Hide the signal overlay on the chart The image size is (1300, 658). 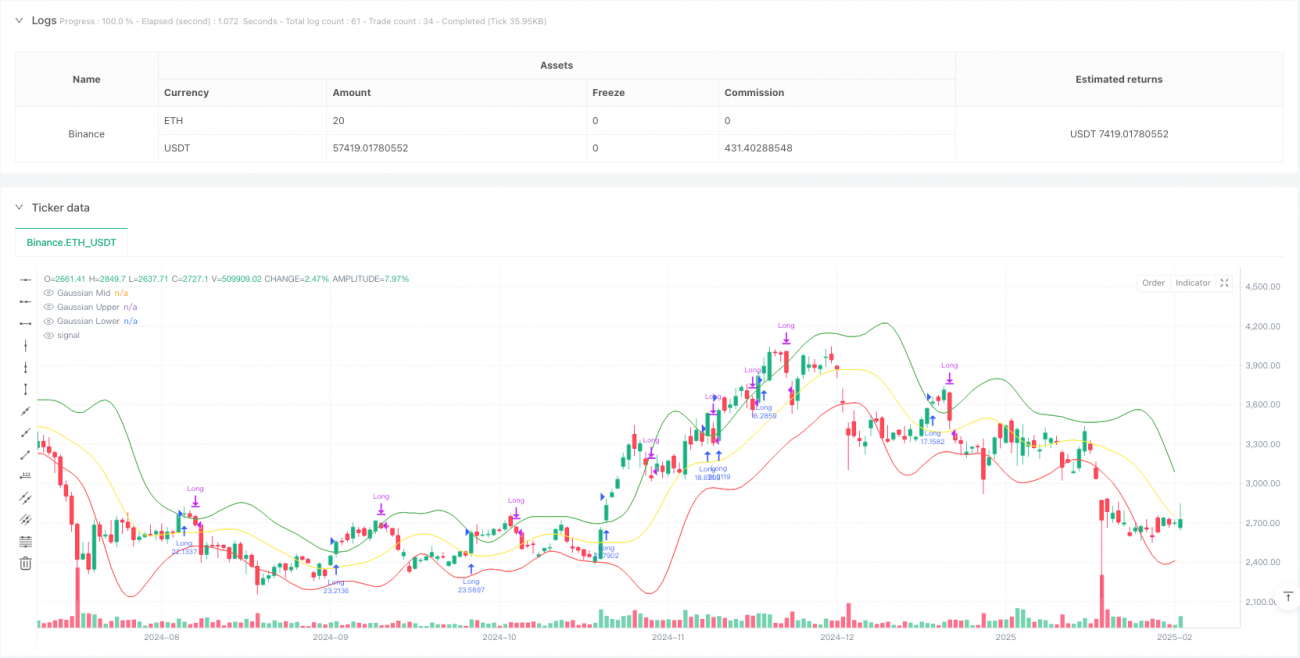pos(46,335)
